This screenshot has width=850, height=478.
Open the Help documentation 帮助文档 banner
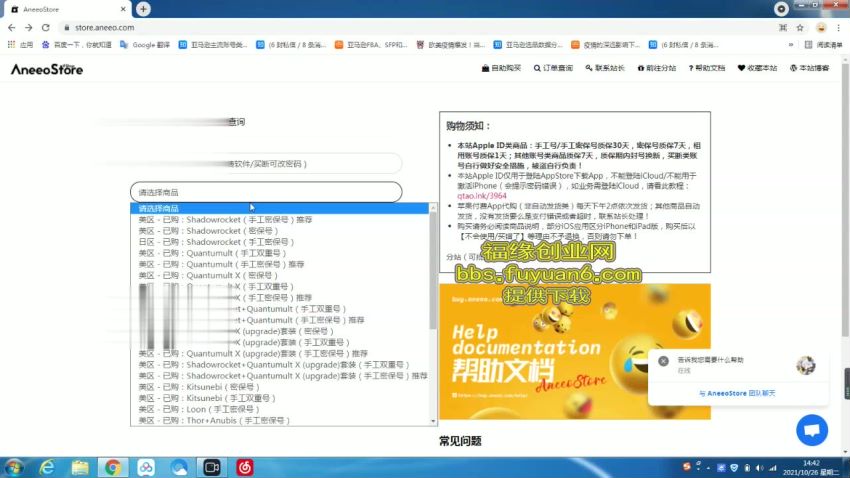point(575,351)
